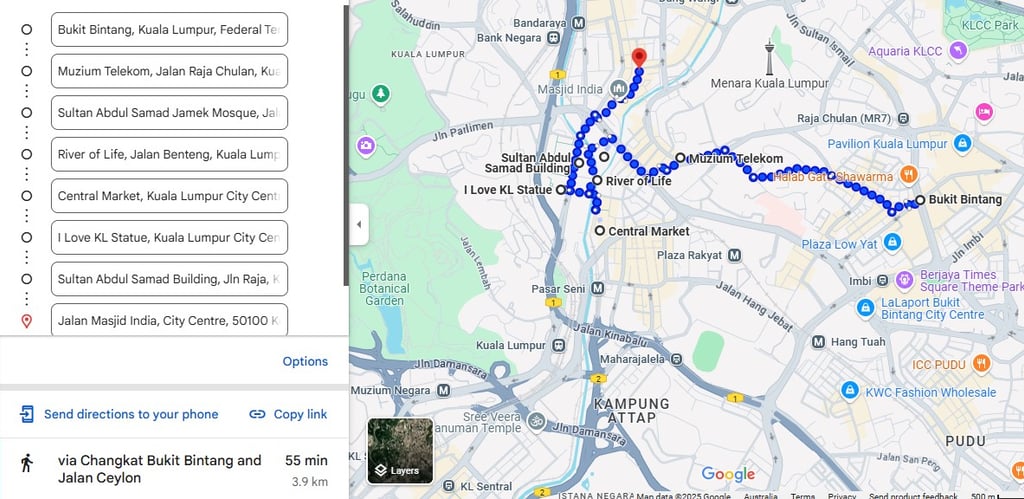The height and width of the screenshot is (499, 1024).
Task: Click the directions panel scrollbar
Action: coord(346,145)
